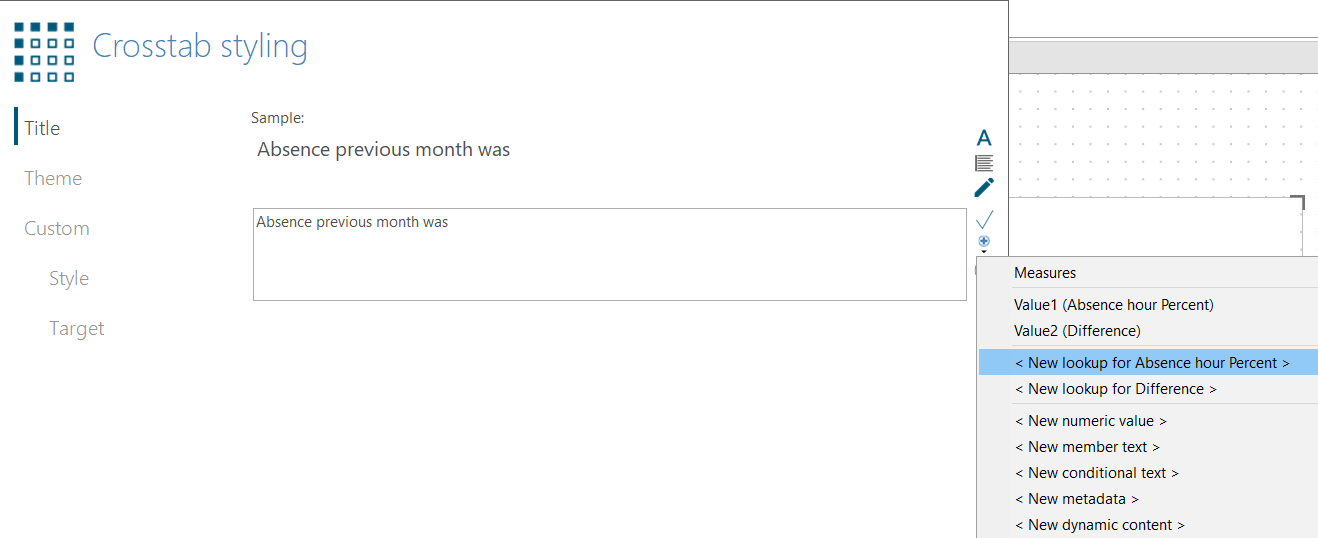
Task: Select Style under Custom
Action: point(69,278)
